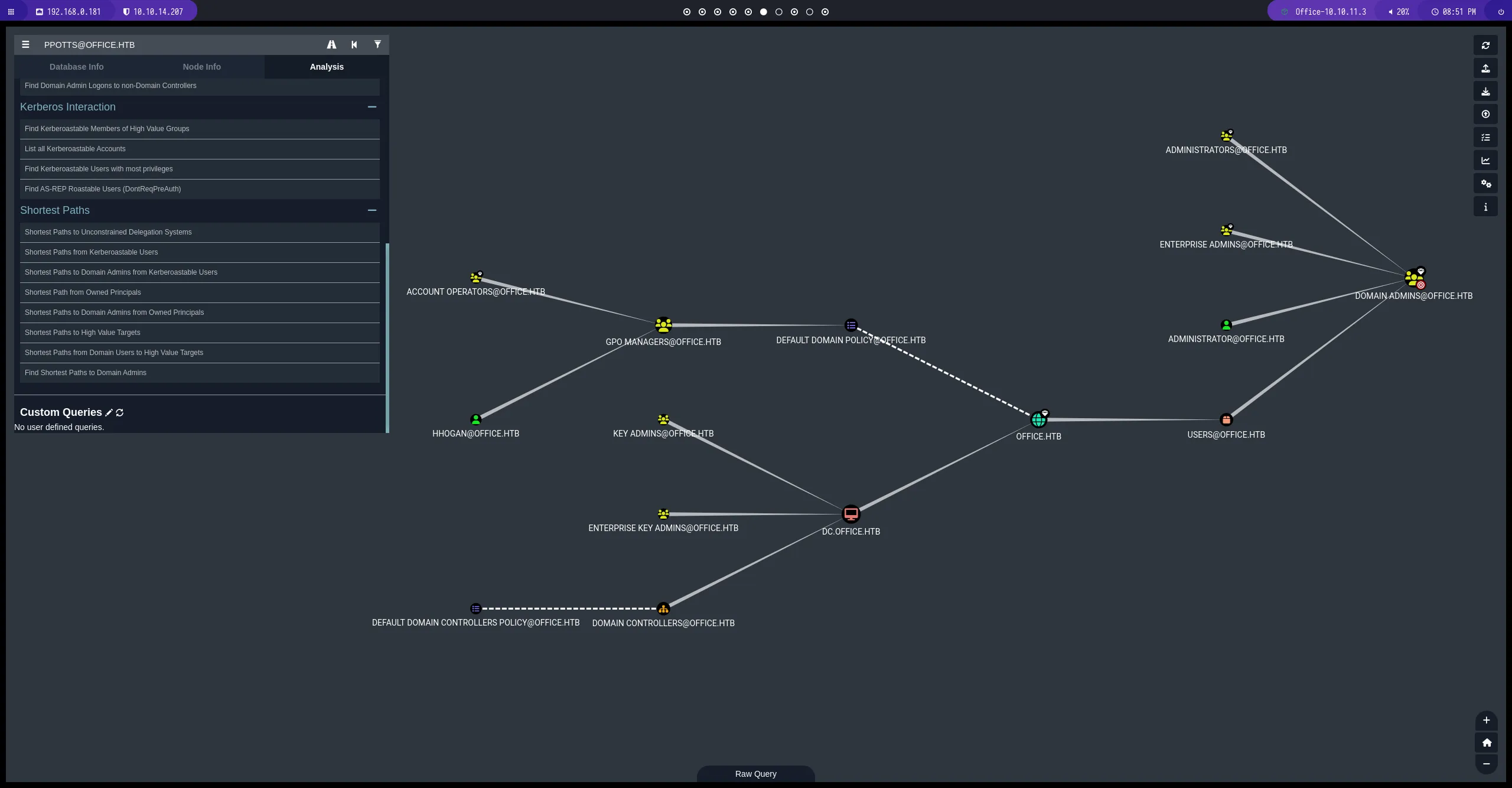Click the Custom Queries edit pencil
1512x788 pixels.
click(x=109, y=413)
